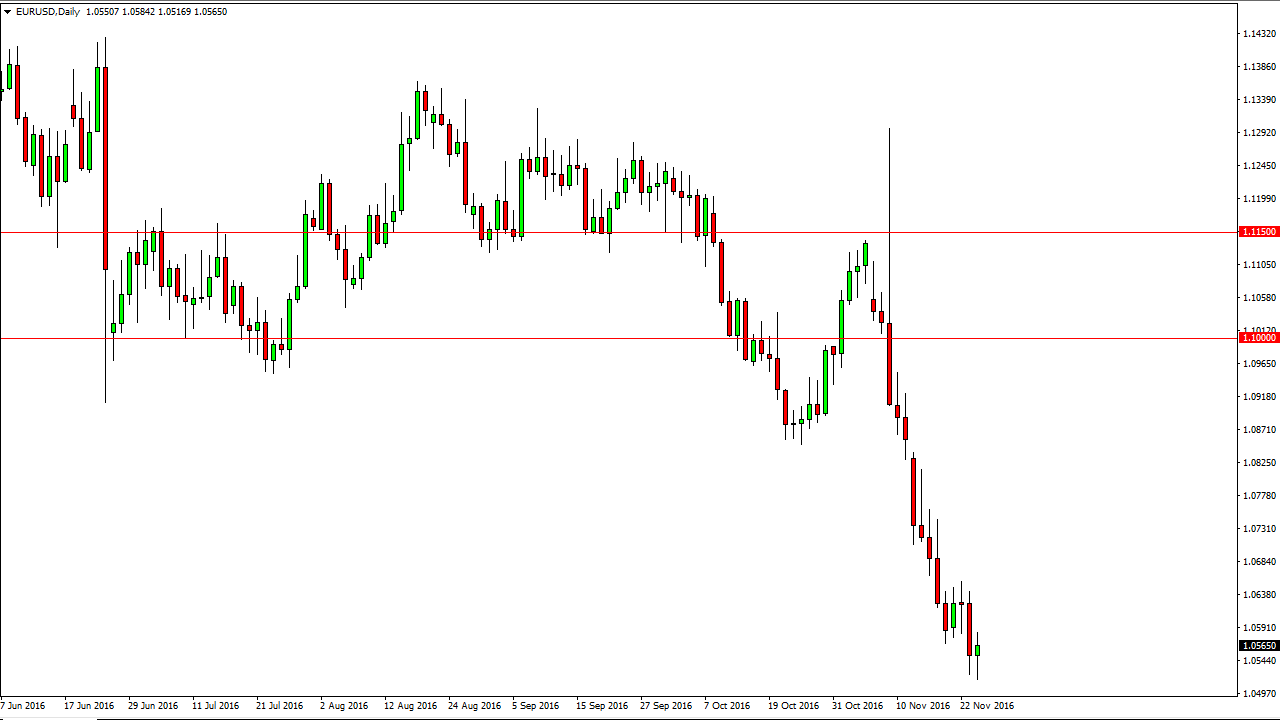The height and width of the screenshot is (720, 1280).
Task: Click the 1.10580 price axis label
Action: 1259,298
